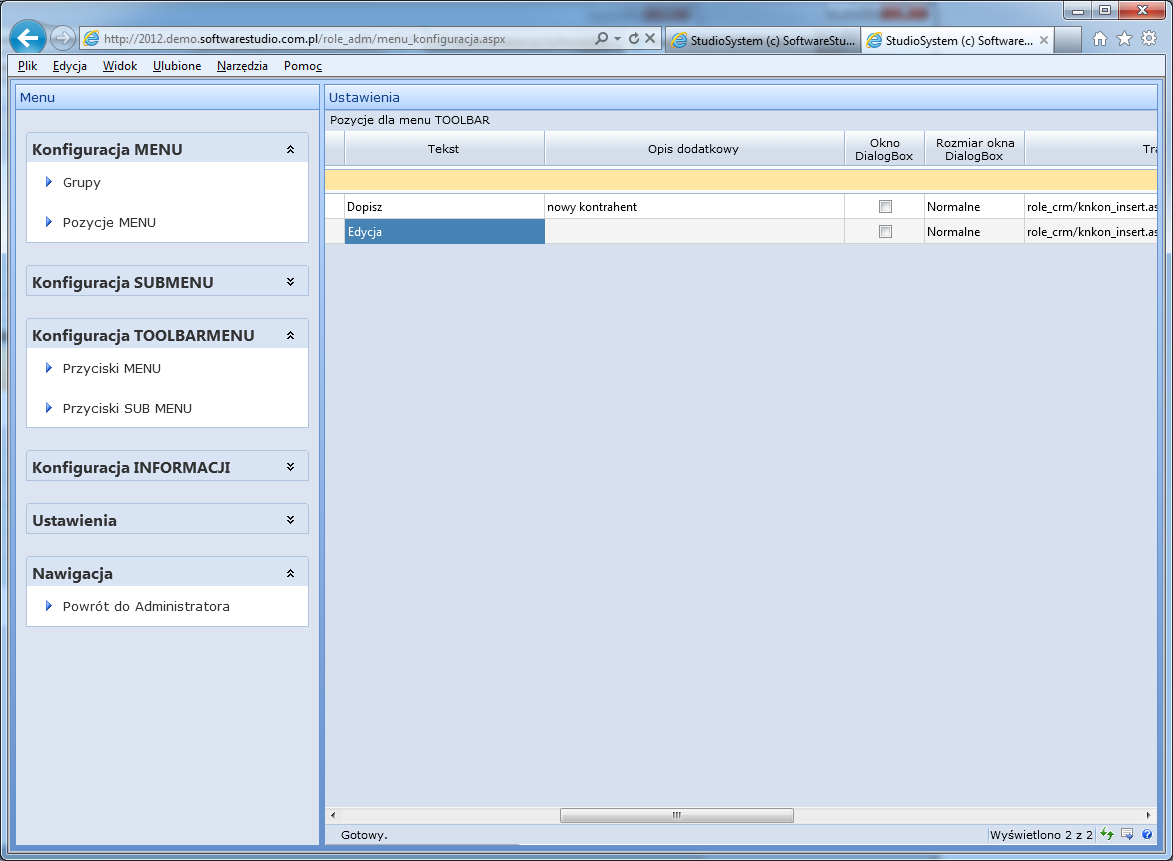This screenshot has height=861, width=1173.
Task: Open the Ulubione menu
Action: tap(177, 66)
